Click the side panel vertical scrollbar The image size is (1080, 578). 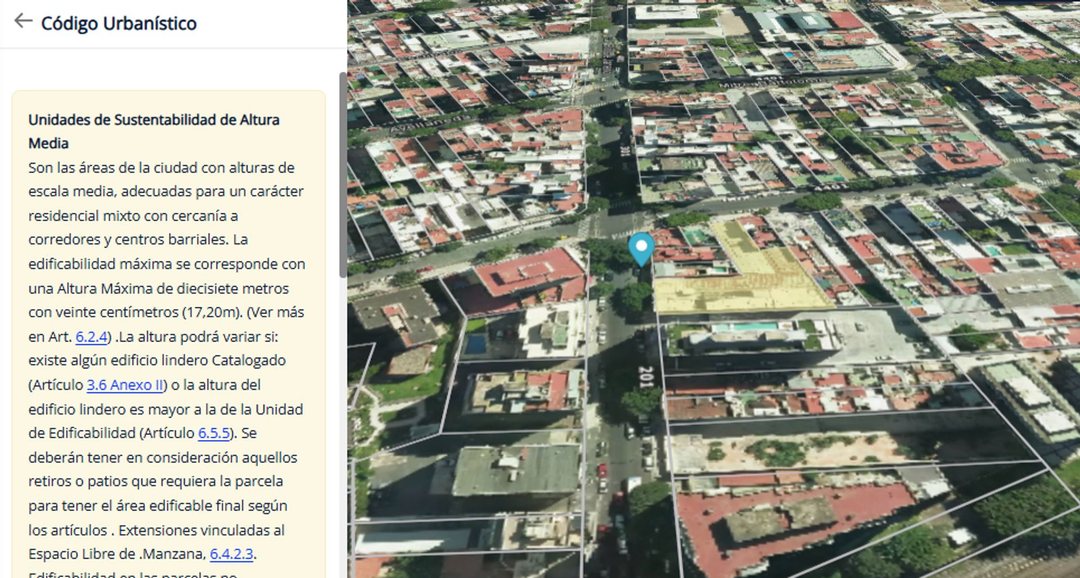tap(343, 174)
